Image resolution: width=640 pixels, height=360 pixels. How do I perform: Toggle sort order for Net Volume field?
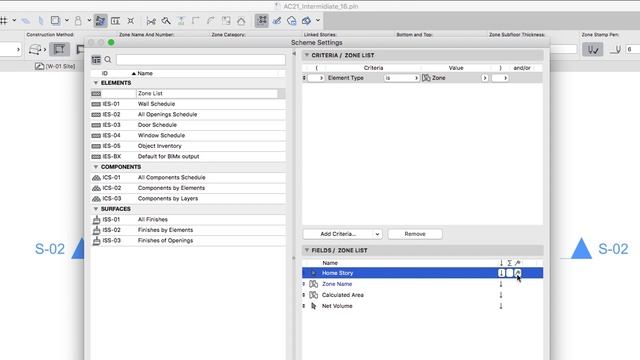coord(501,306)
